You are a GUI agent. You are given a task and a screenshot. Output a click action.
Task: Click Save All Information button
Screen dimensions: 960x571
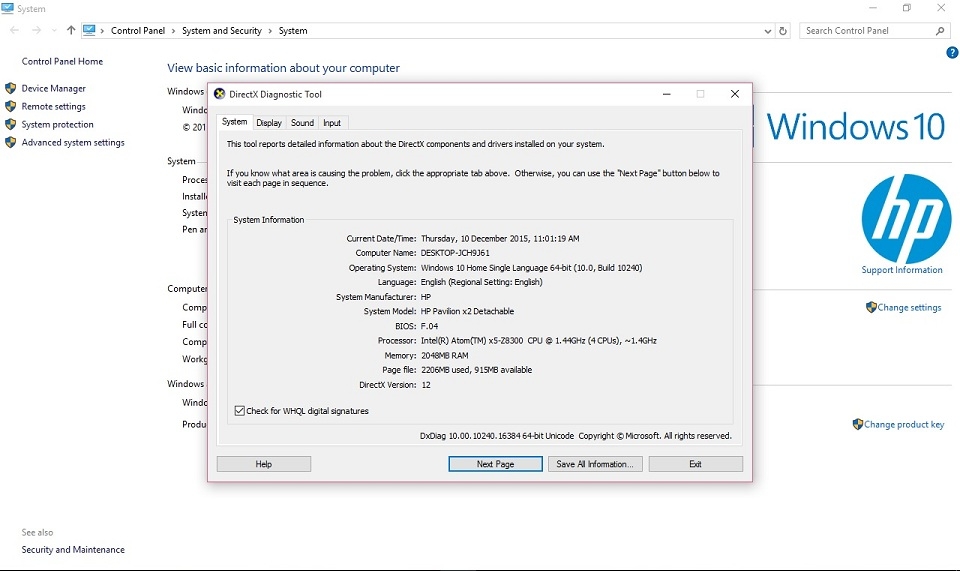pyautogui.click(x=595, y=464)
